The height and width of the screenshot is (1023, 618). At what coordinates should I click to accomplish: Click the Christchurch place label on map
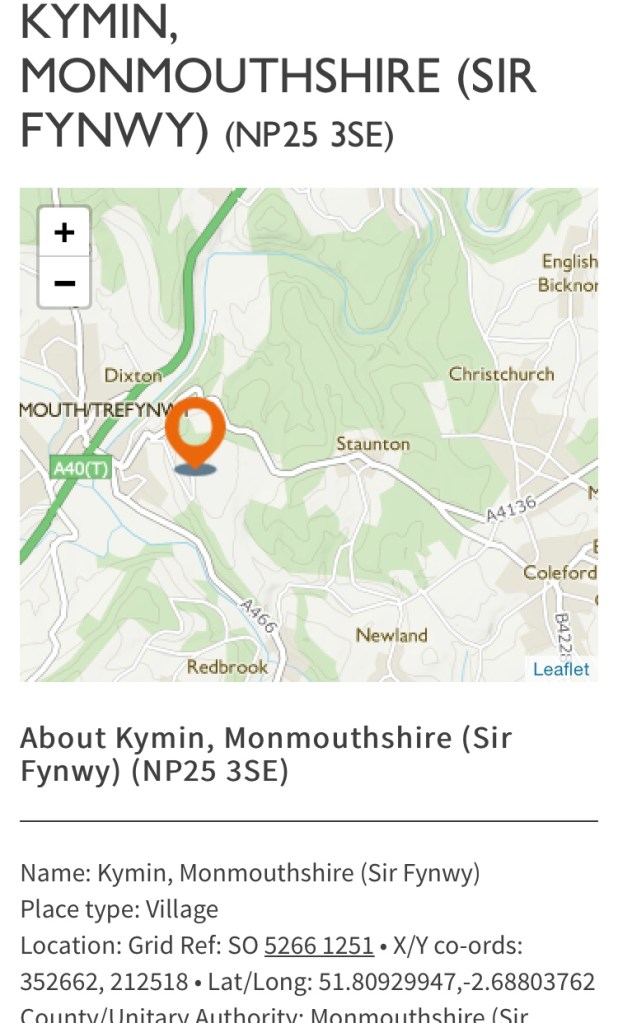tap(501, 374)
